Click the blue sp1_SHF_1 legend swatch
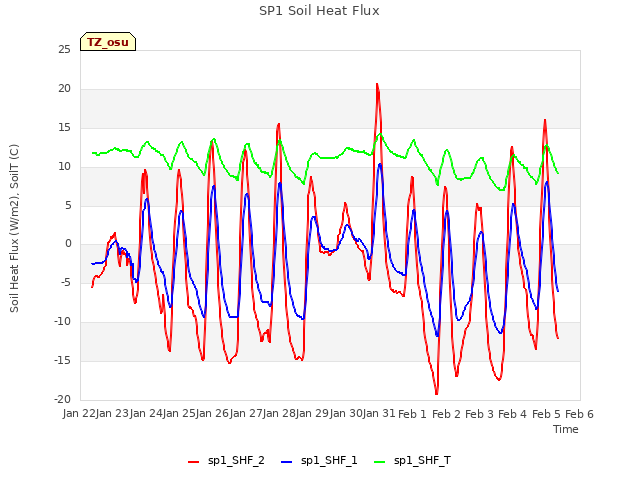The height and width of the screenshot is (480, 640). (x=287, y=462)
